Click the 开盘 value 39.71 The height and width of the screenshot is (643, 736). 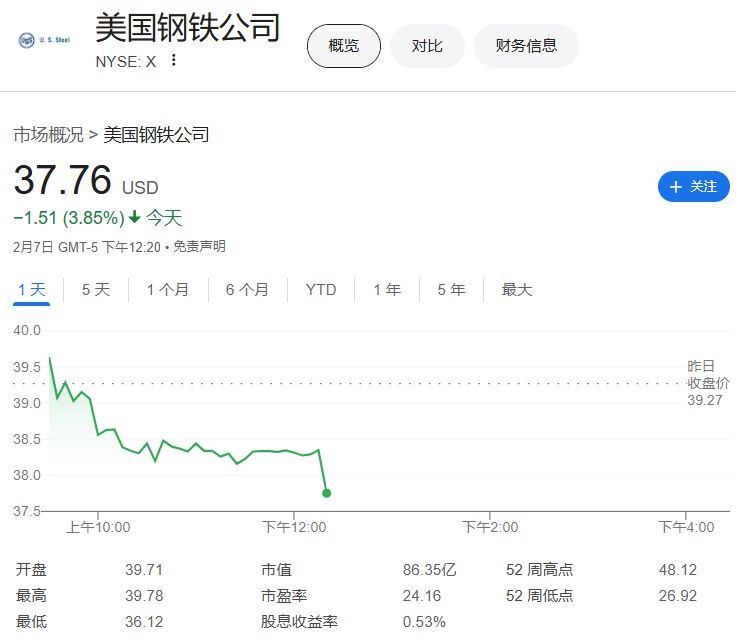pyautogui.click(x=144, y=570)
